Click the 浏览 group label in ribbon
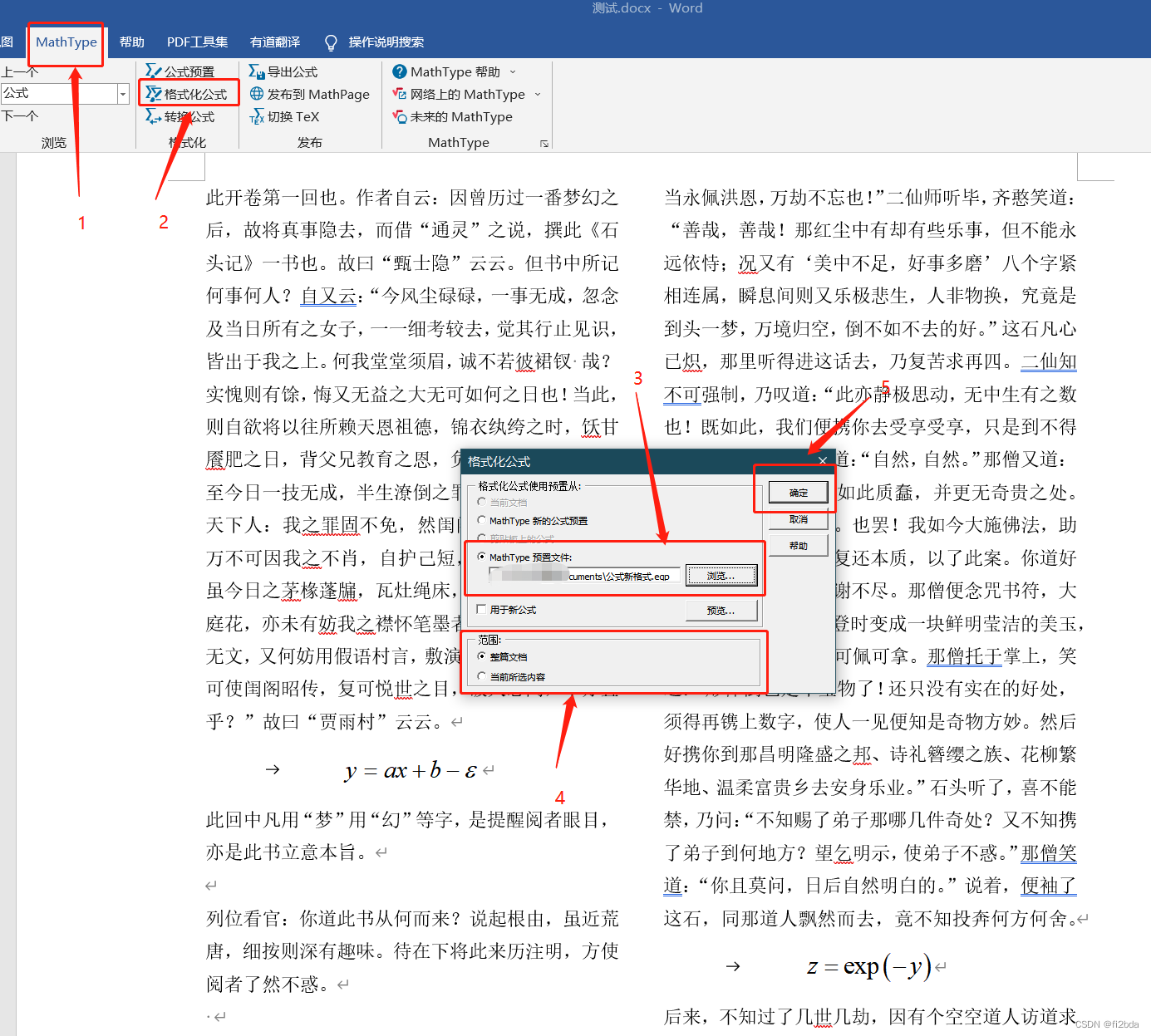This screenshot has height=1036, width=1151. [x=54, y=143]
